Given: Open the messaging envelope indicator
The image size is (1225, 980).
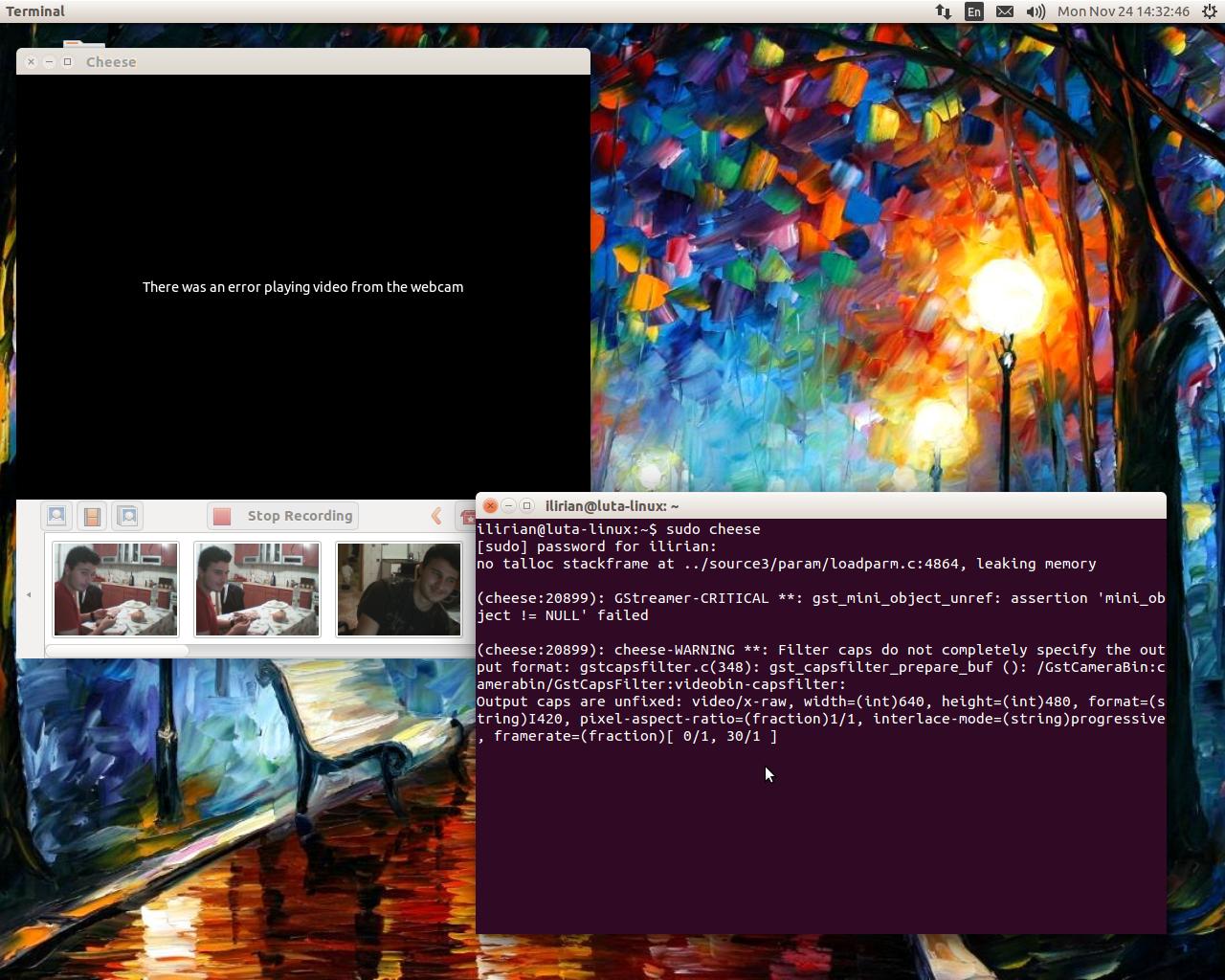Looking at the screenshot, I should [x=1004, y=11].
